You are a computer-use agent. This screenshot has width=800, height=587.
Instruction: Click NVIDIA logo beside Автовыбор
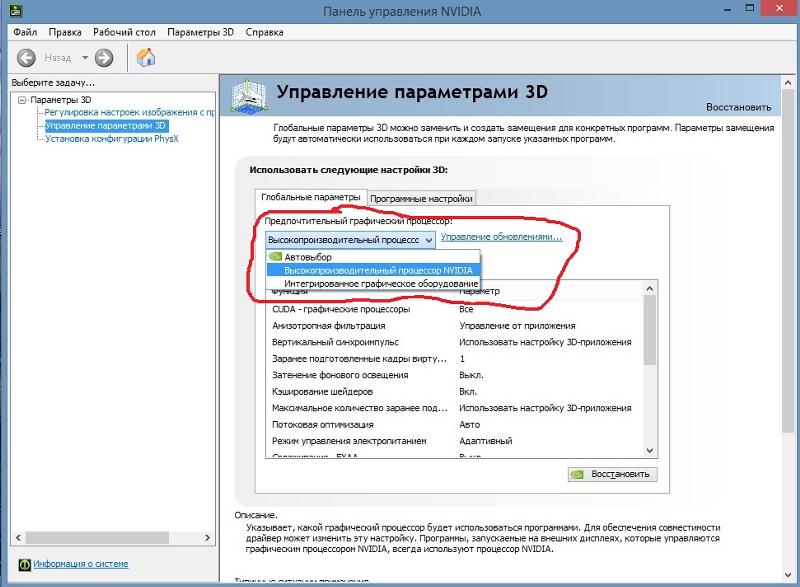tap(276, 257)
